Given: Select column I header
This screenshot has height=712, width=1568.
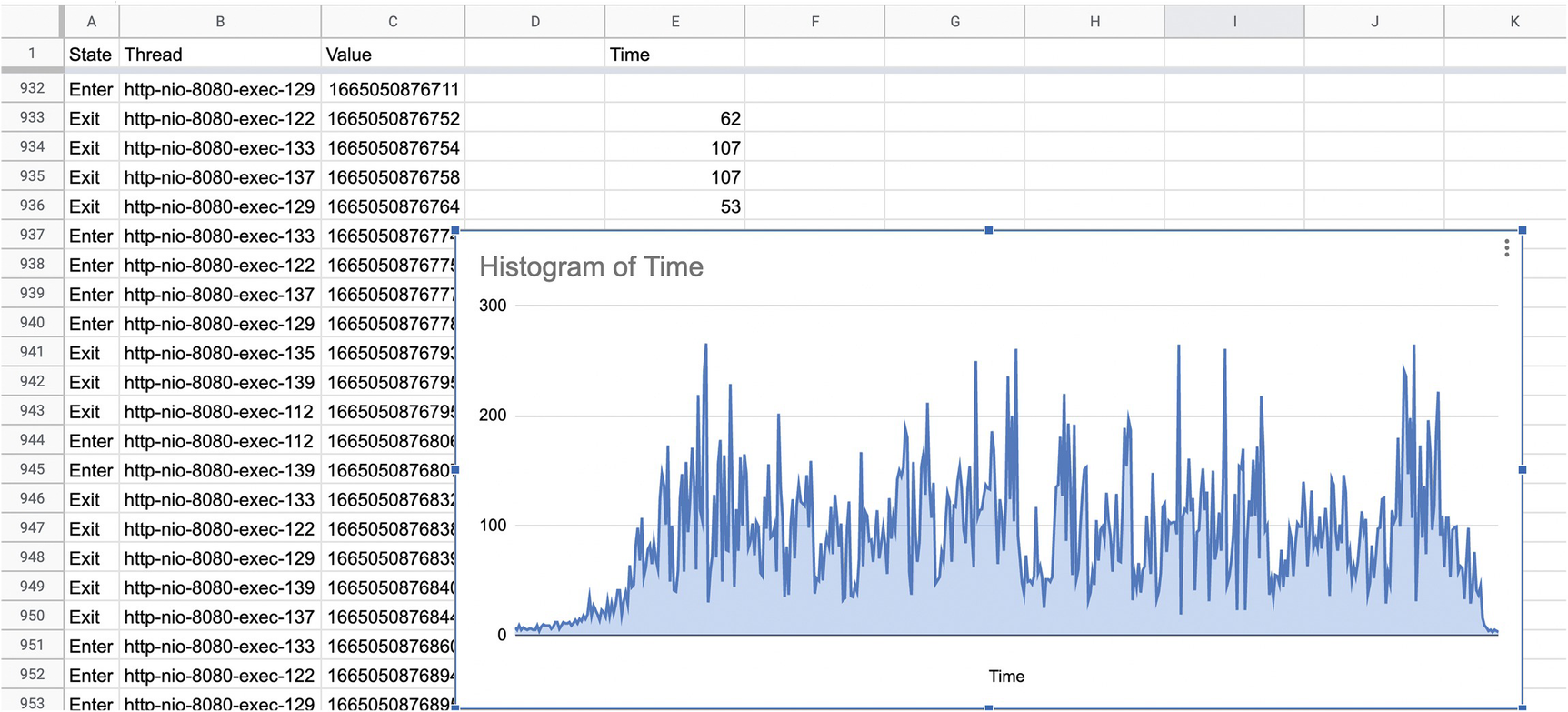Looking at the screenshot, I should click(1233, 21).
